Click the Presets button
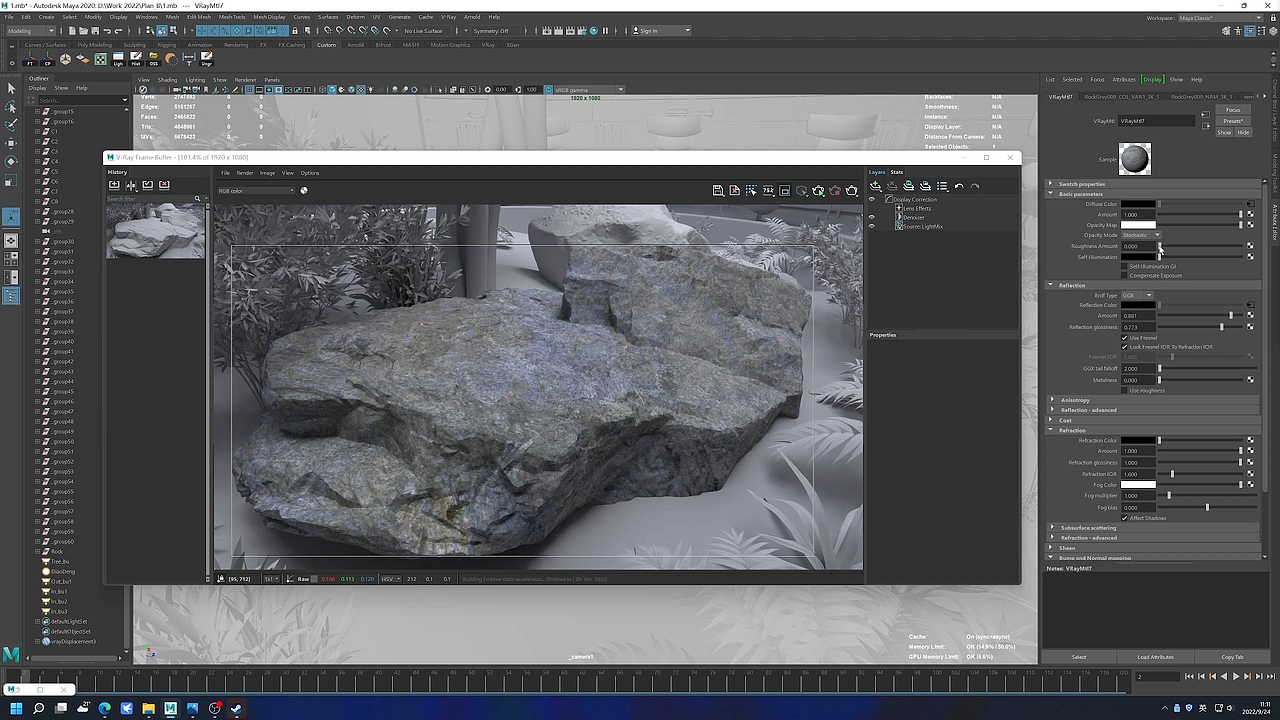Viewport: 1280px width, 720px height. tap(1233, 121)
